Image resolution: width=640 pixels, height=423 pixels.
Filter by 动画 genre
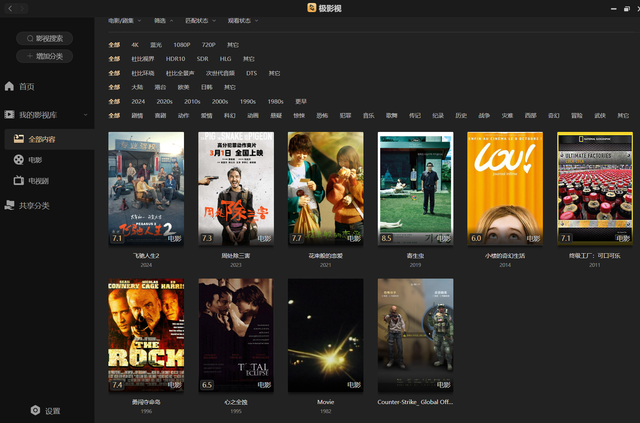(253, 116)
